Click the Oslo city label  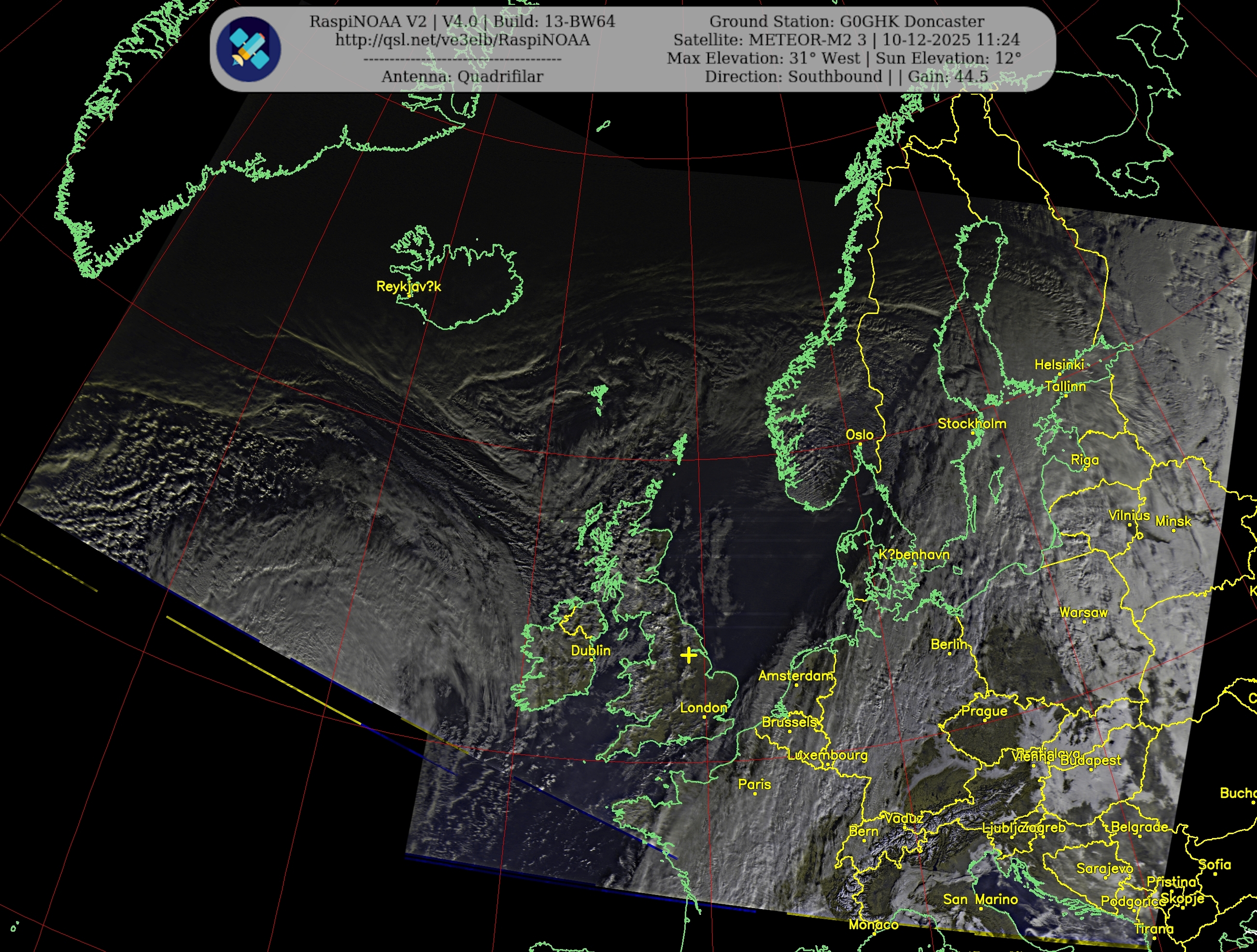(859, 435)
